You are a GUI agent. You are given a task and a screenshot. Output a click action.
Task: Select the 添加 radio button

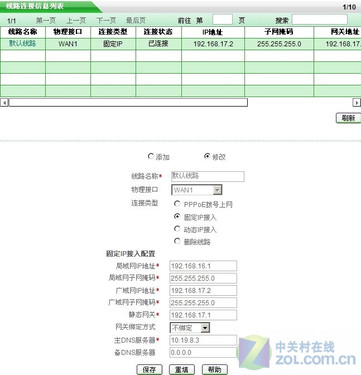pyautogui.click(x=151, y=156)
